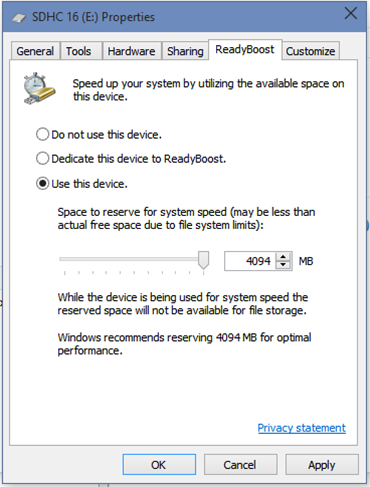This screenshot has width=370, height=487.
Task: Click the drive icon in title bar
Action: [x=19, y=18]
